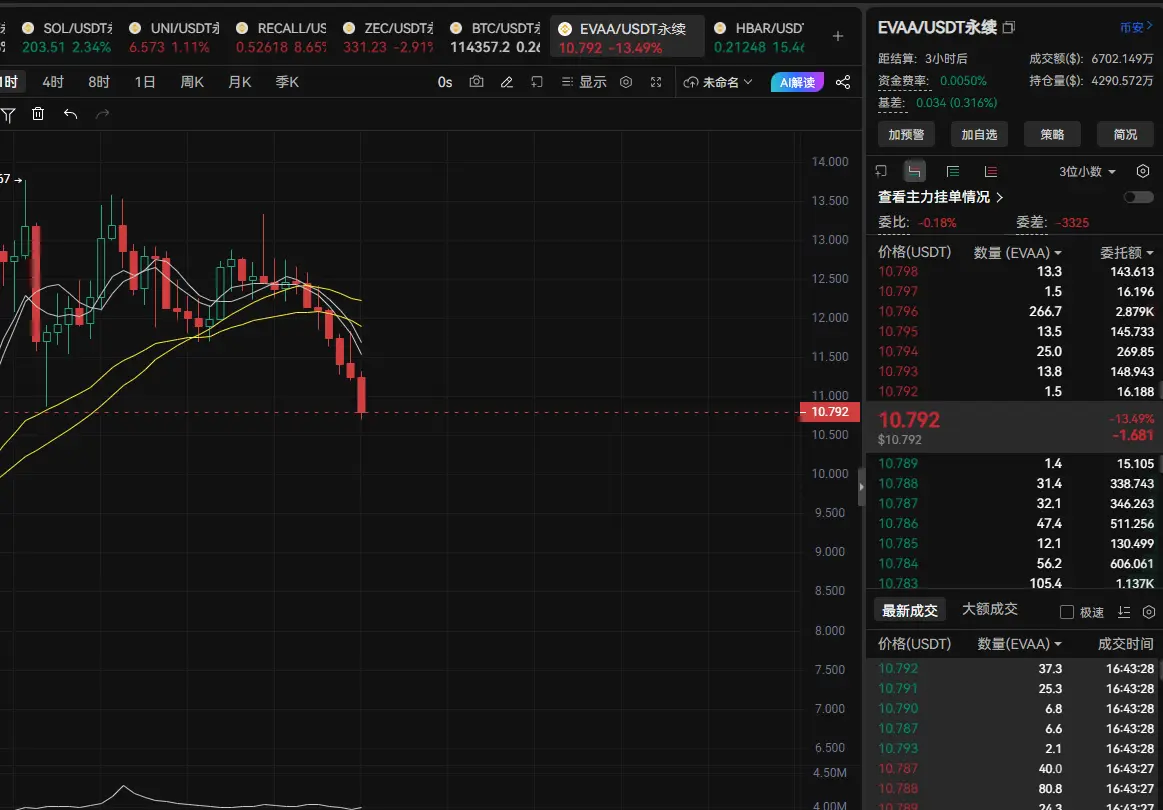
Task: Enter fullscreen chart mode
Action: click(656, 82)
